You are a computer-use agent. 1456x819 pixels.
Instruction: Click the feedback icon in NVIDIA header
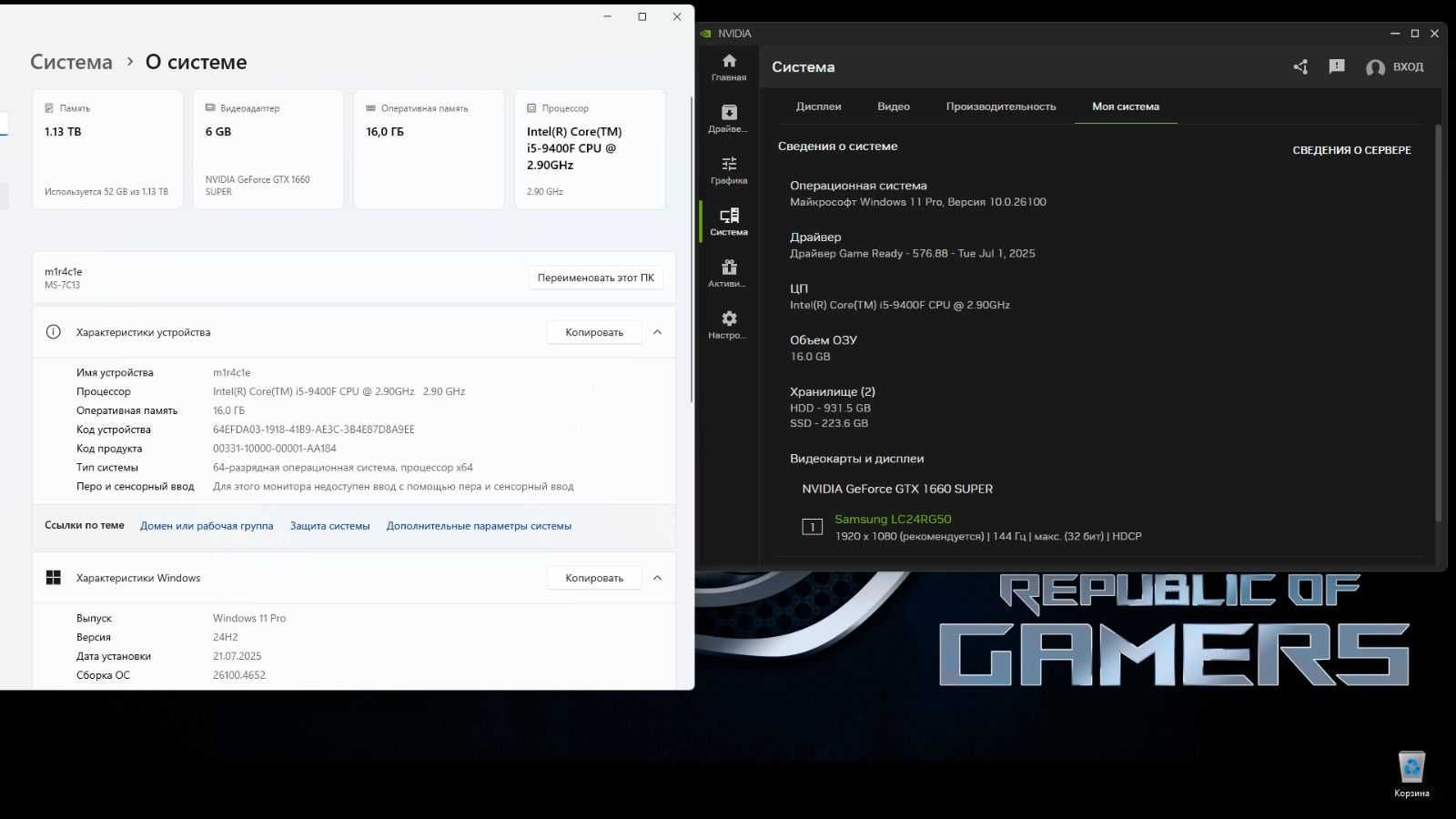[1337, 66]
